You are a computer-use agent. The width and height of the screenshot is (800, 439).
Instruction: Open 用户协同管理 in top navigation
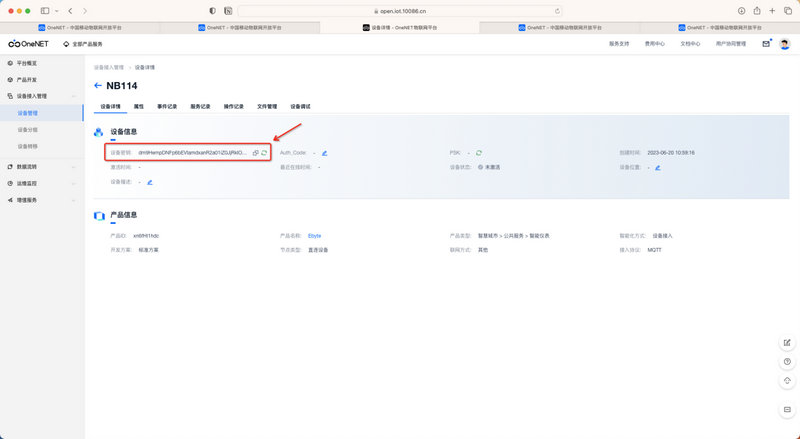[x=731, y=44]
